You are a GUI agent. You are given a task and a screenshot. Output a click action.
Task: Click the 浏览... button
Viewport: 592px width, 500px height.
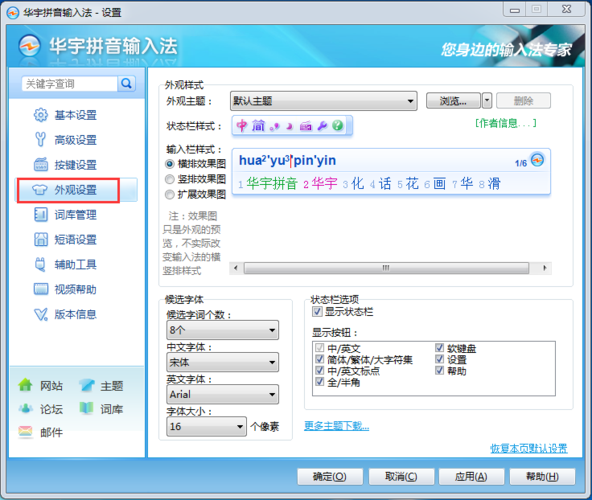click(453, 101)
